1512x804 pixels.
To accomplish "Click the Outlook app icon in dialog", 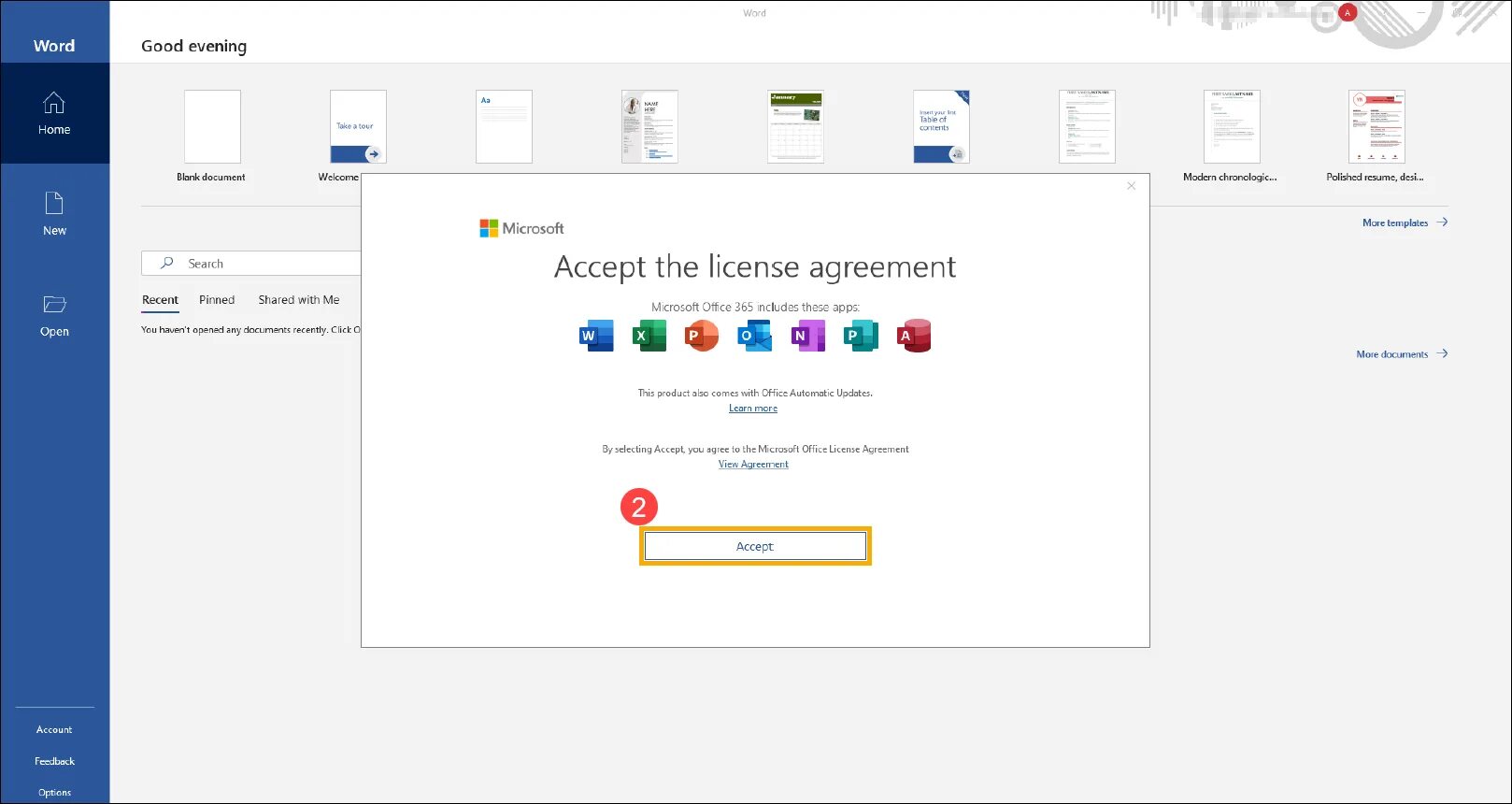I will [755, 336].
